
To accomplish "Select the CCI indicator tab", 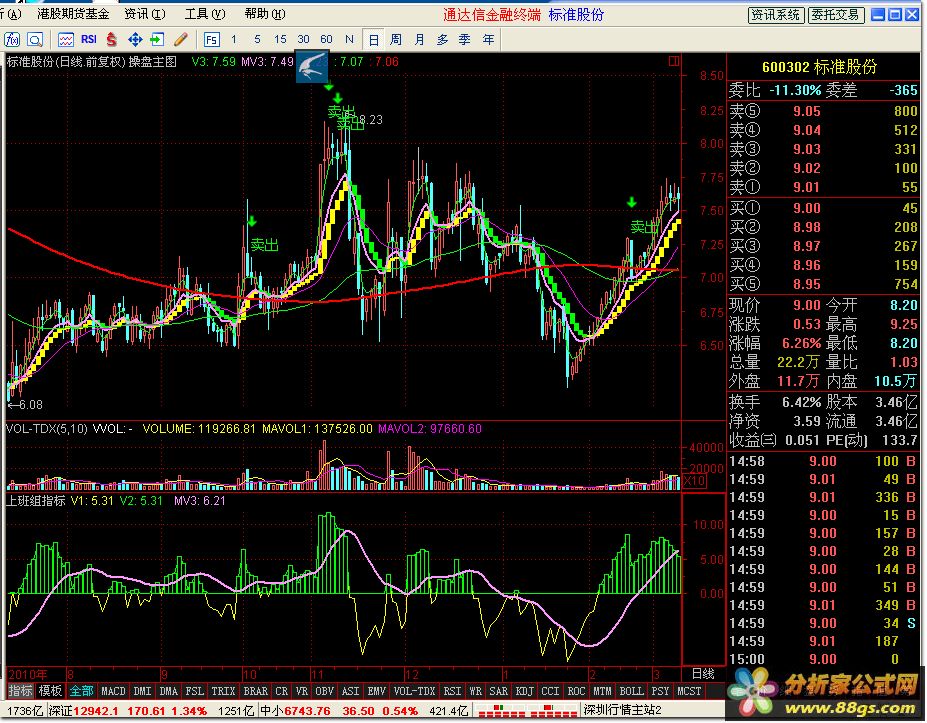I will pyautogui.click(x=550, y=690).
